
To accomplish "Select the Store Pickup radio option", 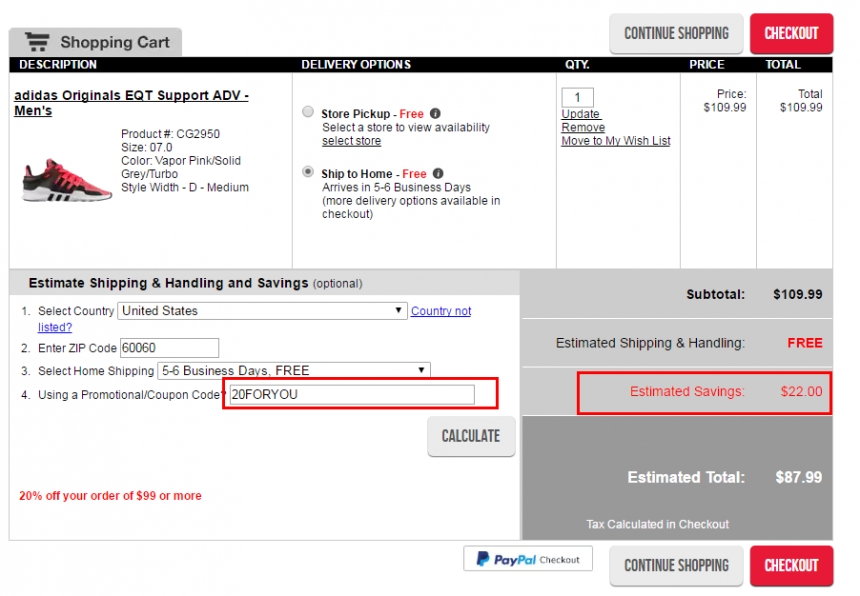I will pyautogui.click(x=308, y=112).
